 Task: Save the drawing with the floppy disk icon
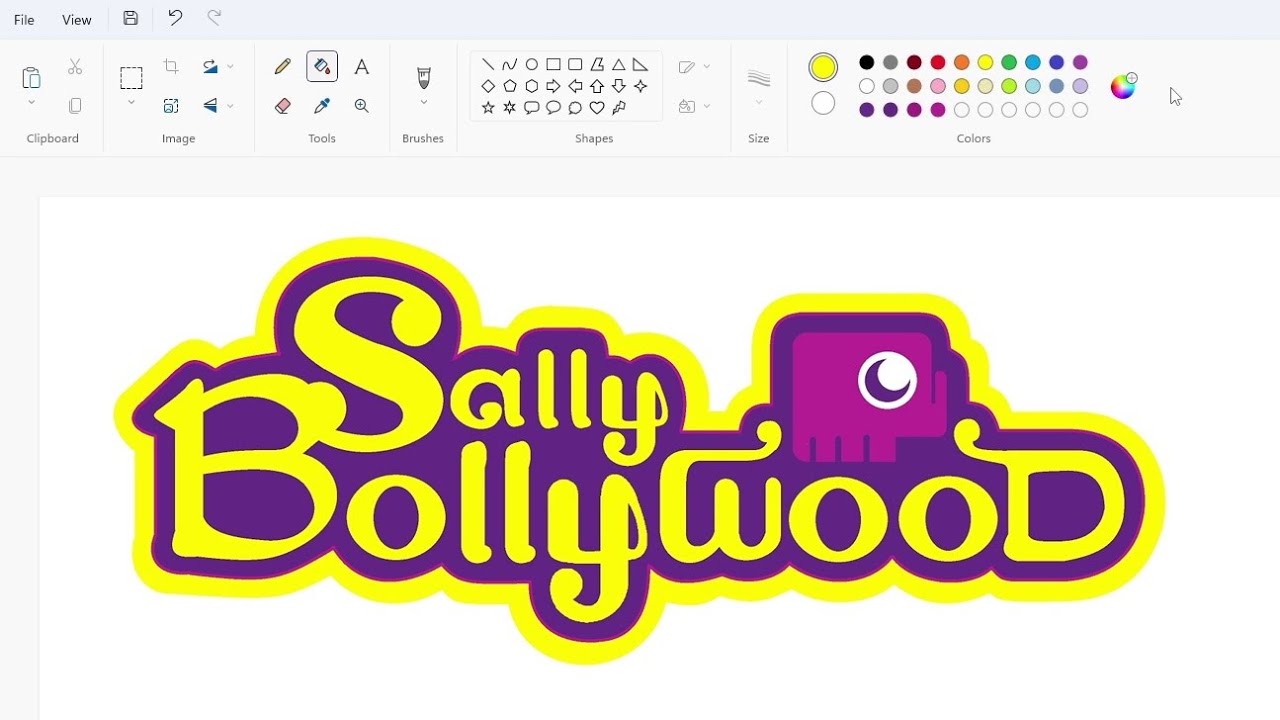[x=131, y=18]
